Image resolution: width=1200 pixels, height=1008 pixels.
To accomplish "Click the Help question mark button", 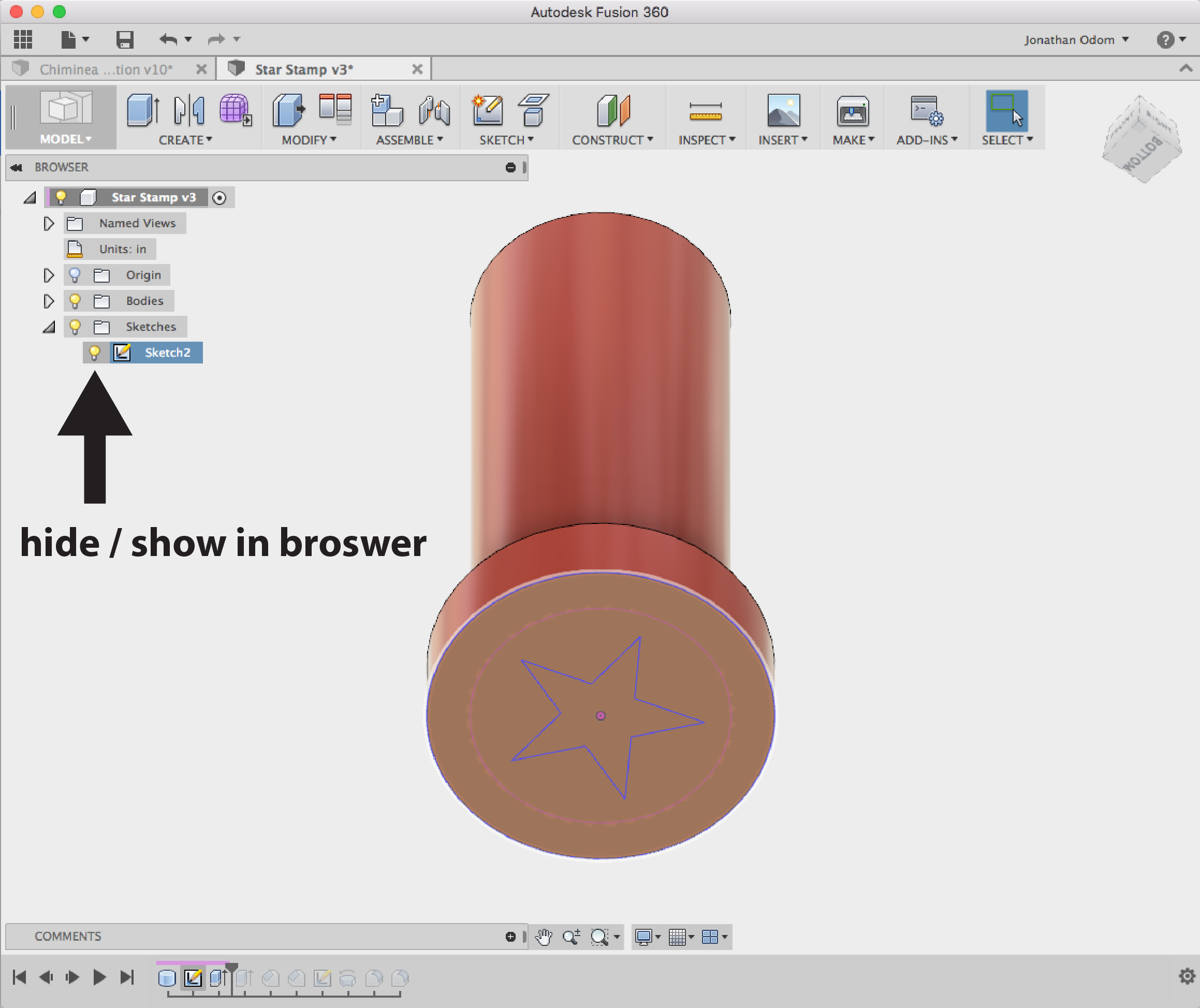I will (x=1167, y=39).
